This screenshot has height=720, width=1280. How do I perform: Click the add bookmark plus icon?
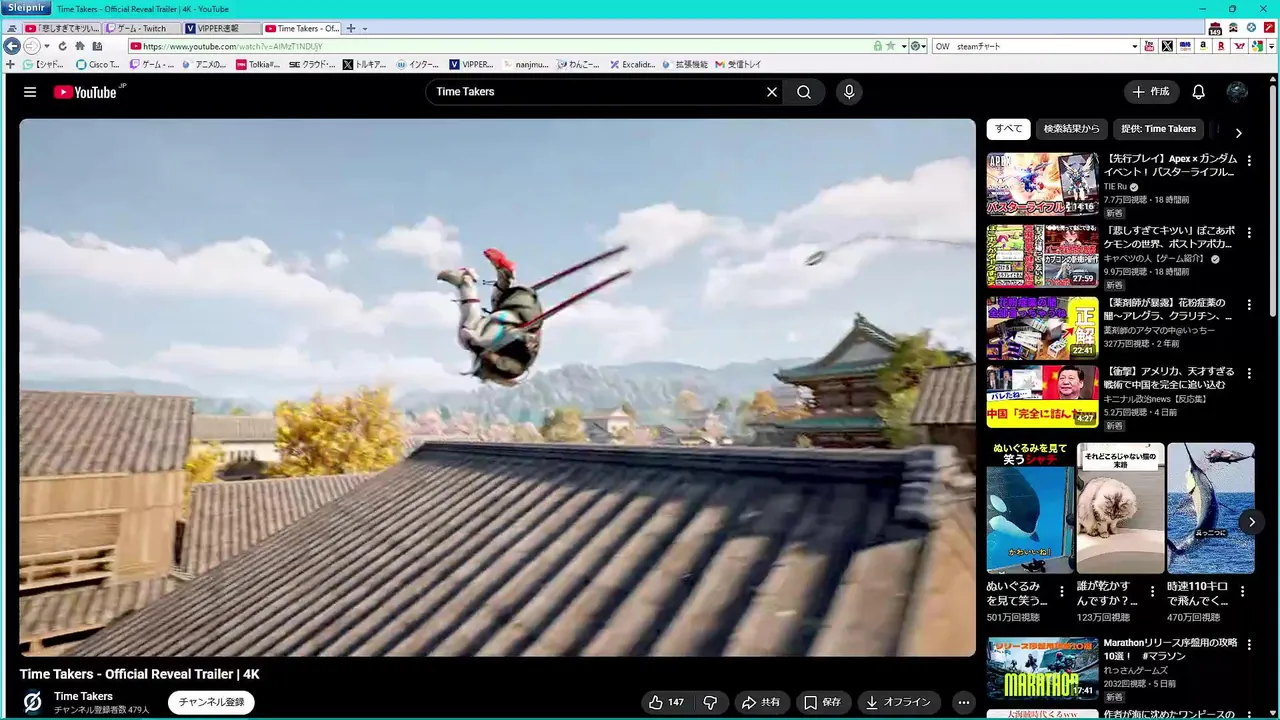tap(10, 64)
